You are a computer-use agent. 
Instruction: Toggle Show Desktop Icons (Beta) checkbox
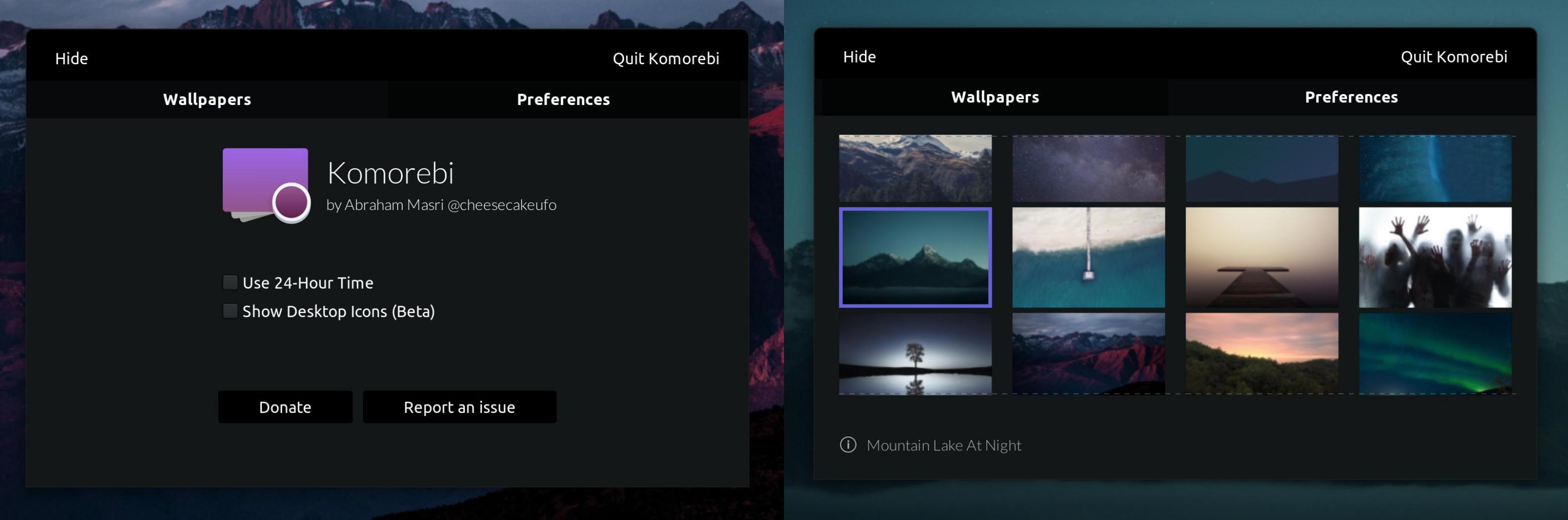coord(230,311)
